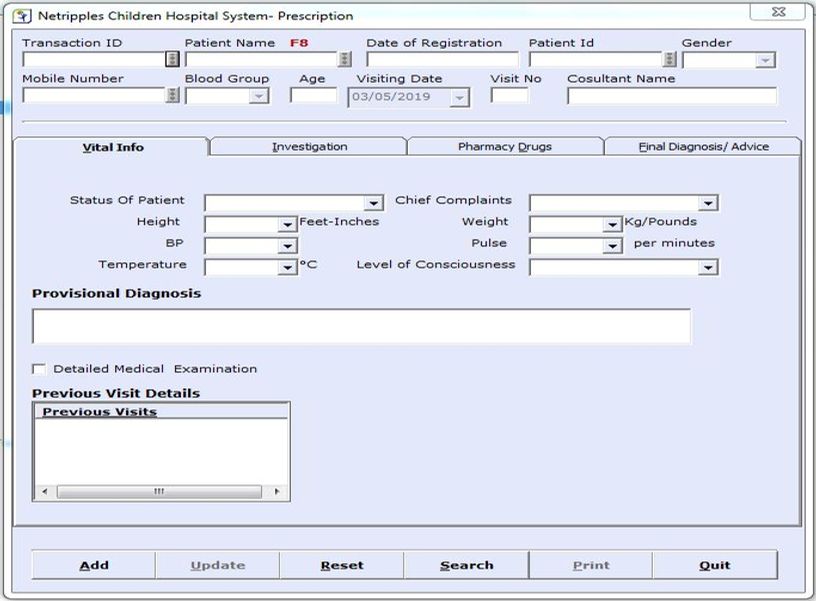Screen dimensions: 816x601
Task: Open the Temperature dropdown
Action: click(x=287, y=267)
